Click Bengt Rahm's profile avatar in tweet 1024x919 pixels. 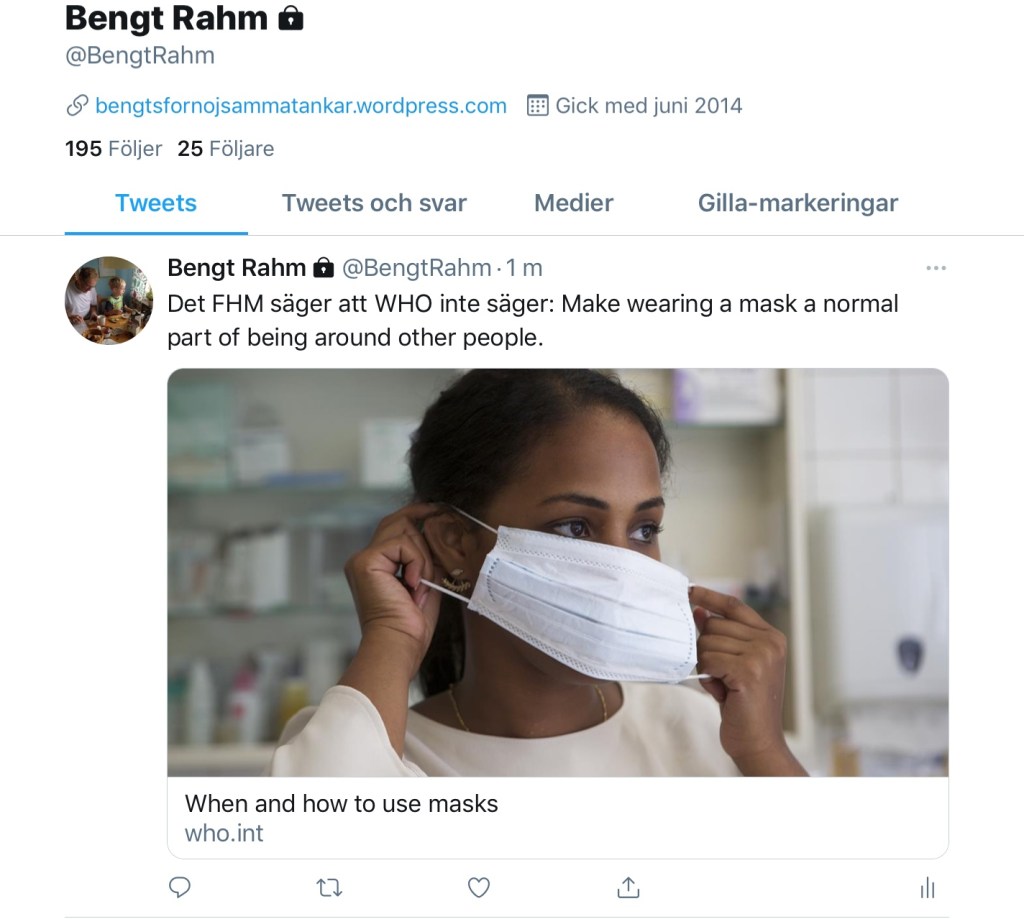coord(108,299)
